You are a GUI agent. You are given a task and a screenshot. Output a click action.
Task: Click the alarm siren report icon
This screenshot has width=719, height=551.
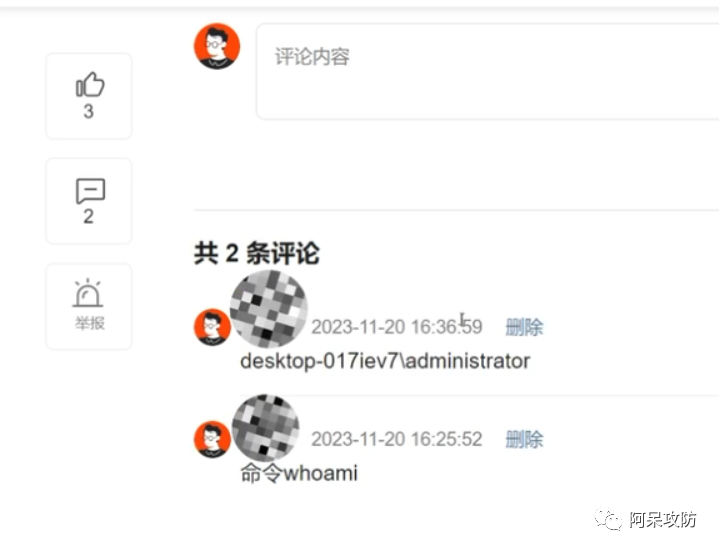point(88,292)
